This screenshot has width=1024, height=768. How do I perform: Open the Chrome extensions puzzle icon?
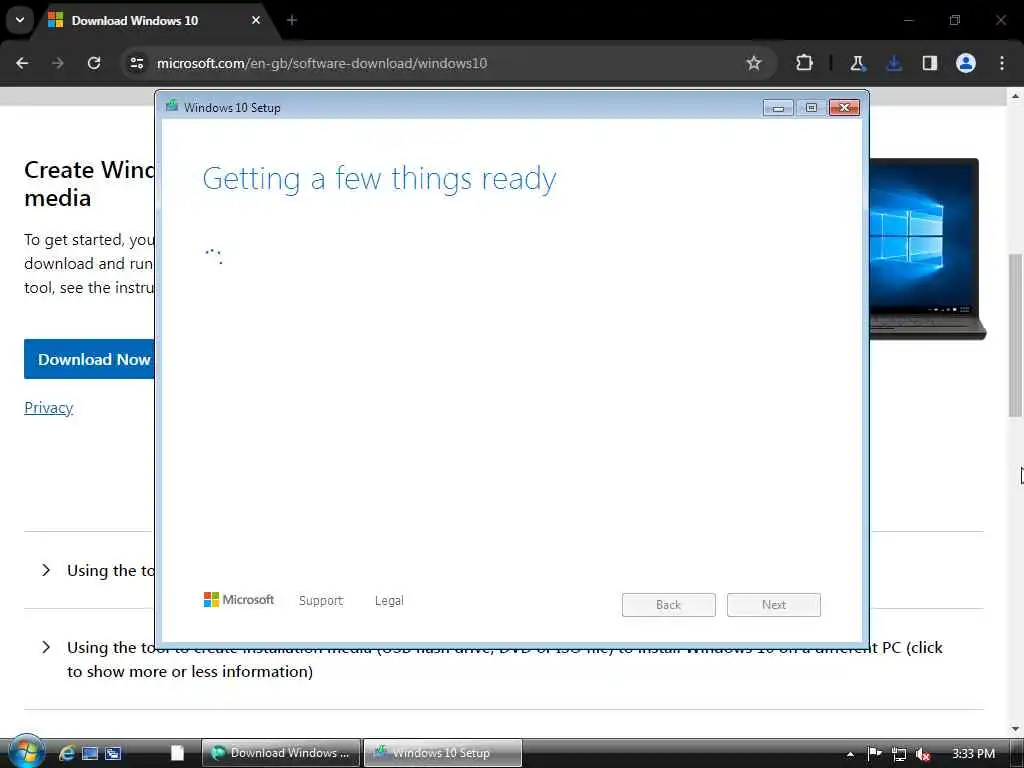(x=805, y=63)
